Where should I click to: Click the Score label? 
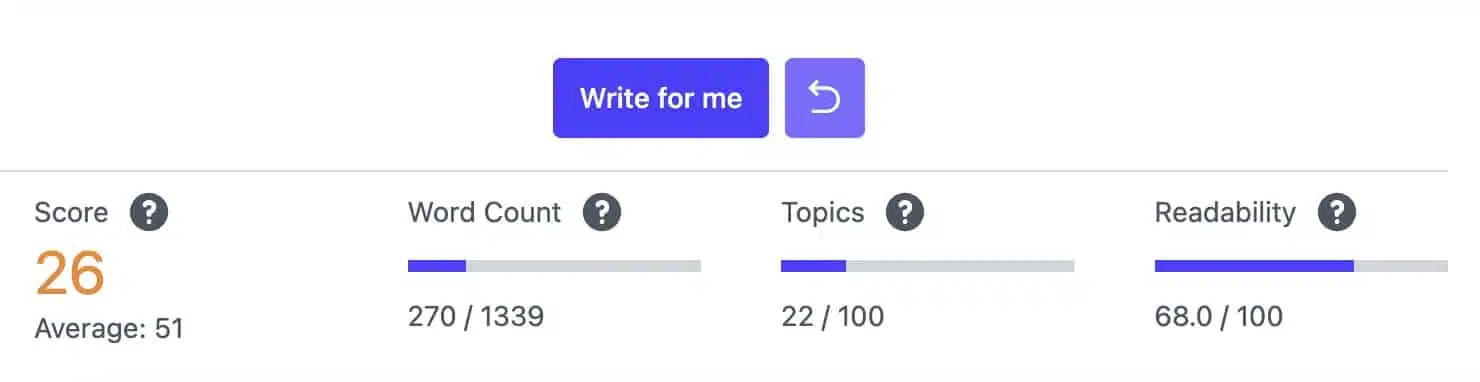(71, 213)
